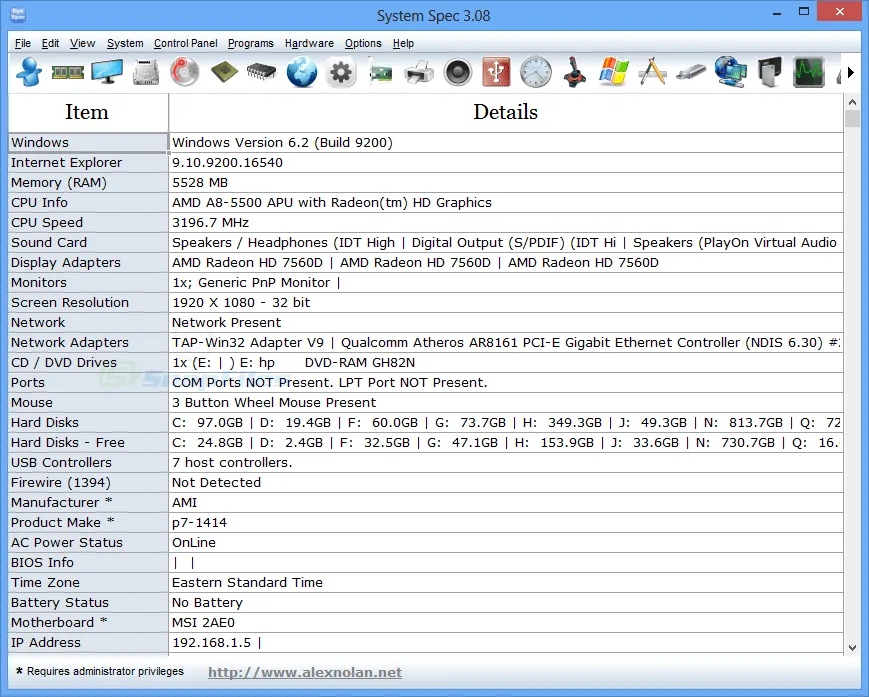Viewport: 869px width, 697px height.
Task: Select '7 host controllers.' details cell
Action: pyautogui.click(x=506, y=463)
